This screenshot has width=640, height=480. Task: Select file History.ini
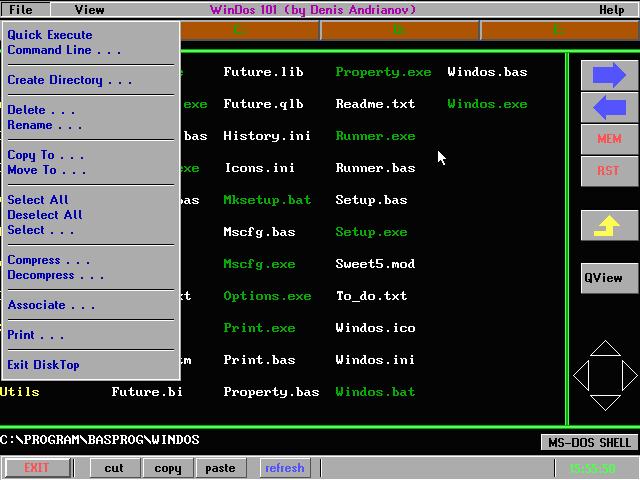[x=267, y=136]
